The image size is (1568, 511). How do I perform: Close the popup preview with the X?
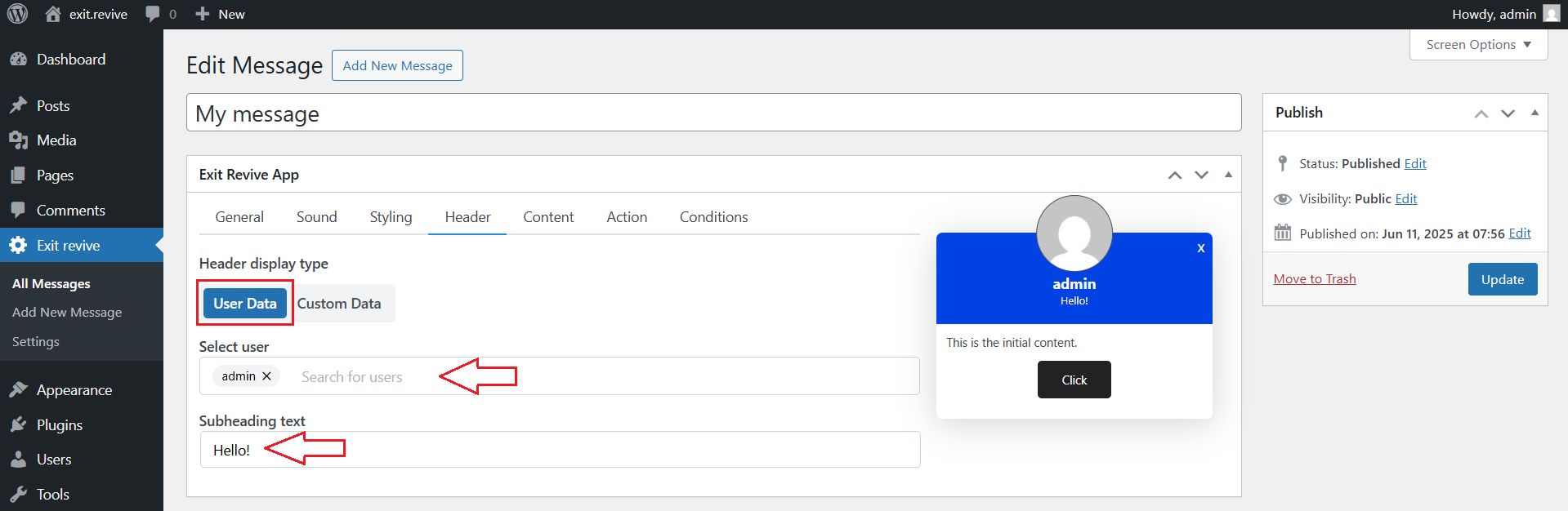(x=1200, y=248)
